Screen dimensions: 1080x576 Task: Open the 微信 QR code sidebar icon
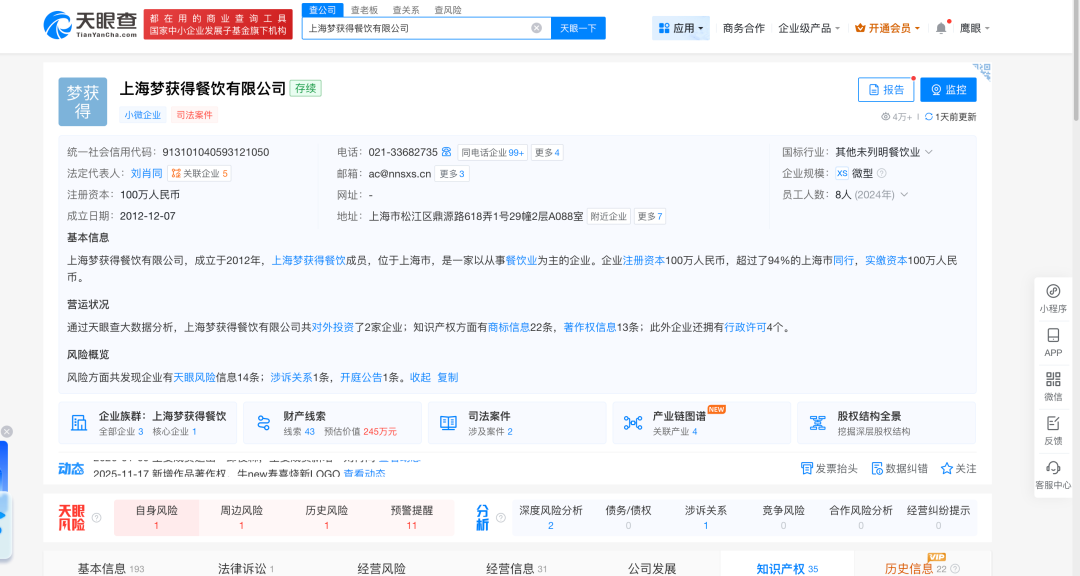click(x=1053, y=384)
